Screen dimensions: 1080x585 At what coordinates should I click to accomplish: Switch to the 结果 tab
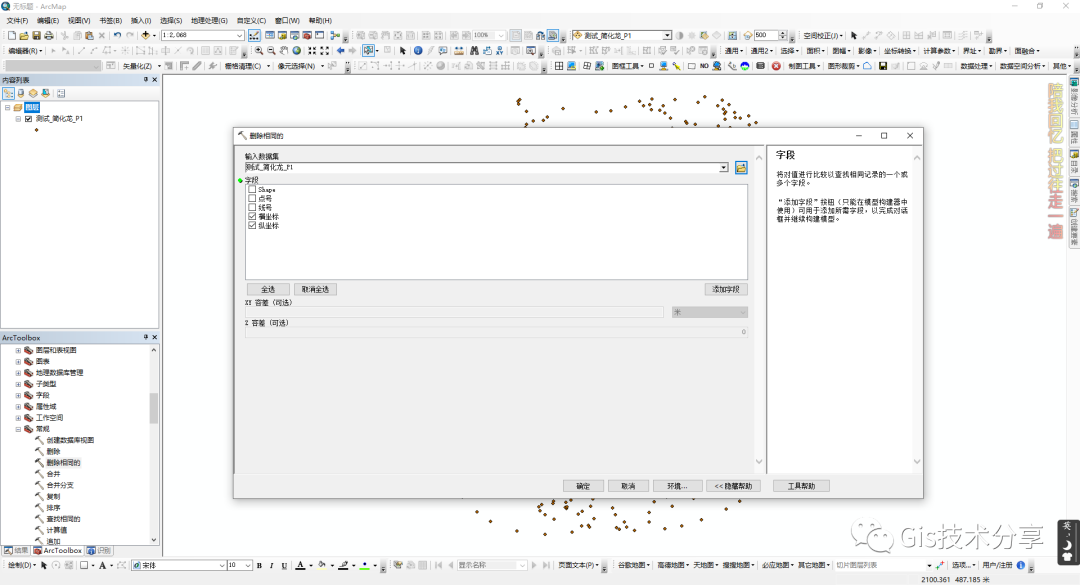pyautogui.click(x=16, y=550)
